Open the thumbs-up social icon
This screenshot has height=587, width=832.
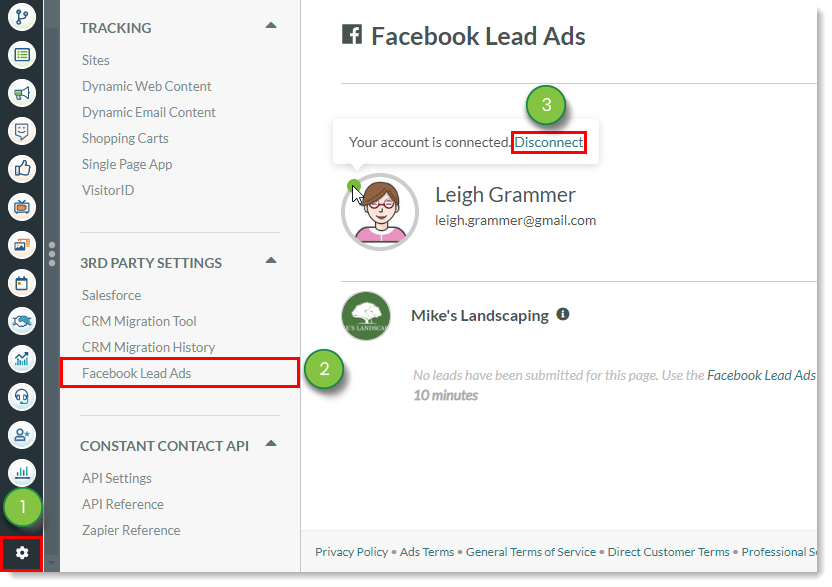[22, 169]
